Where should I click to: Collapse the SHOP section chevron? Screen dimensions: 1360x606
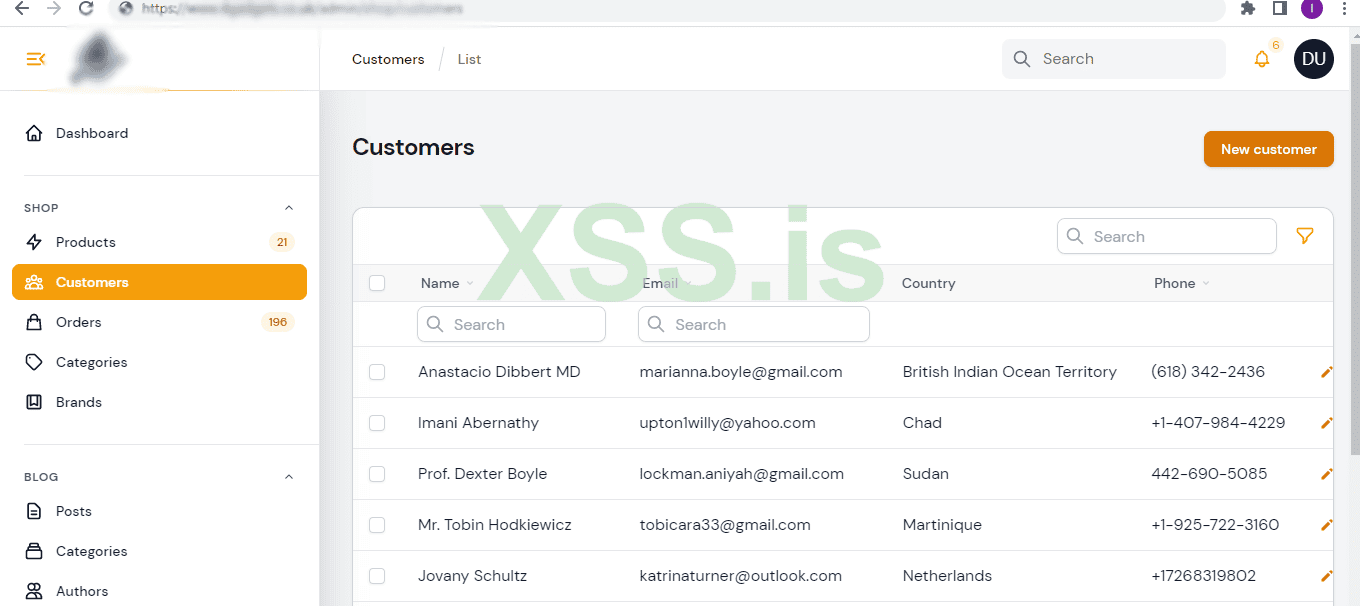click(x=289, y=208)
